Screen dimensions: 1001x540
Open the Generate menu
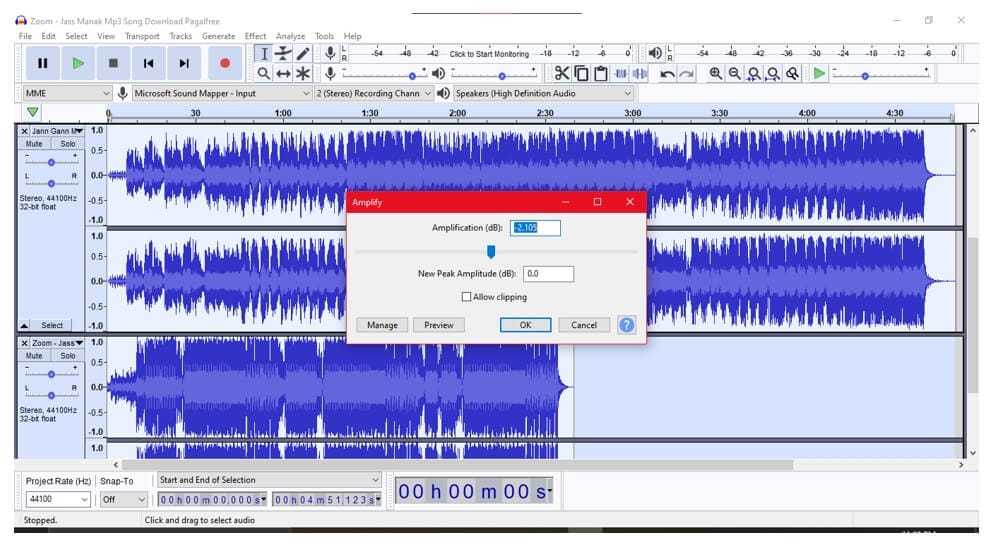218,36
